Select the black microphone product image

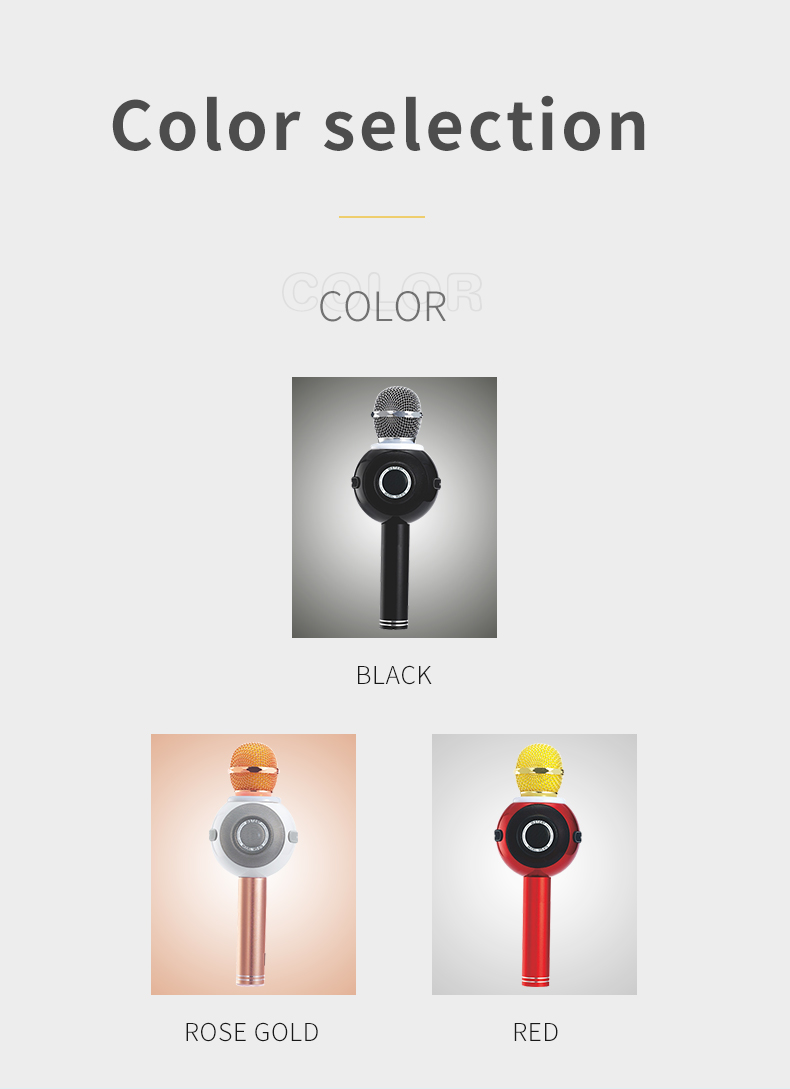(394, 507)
